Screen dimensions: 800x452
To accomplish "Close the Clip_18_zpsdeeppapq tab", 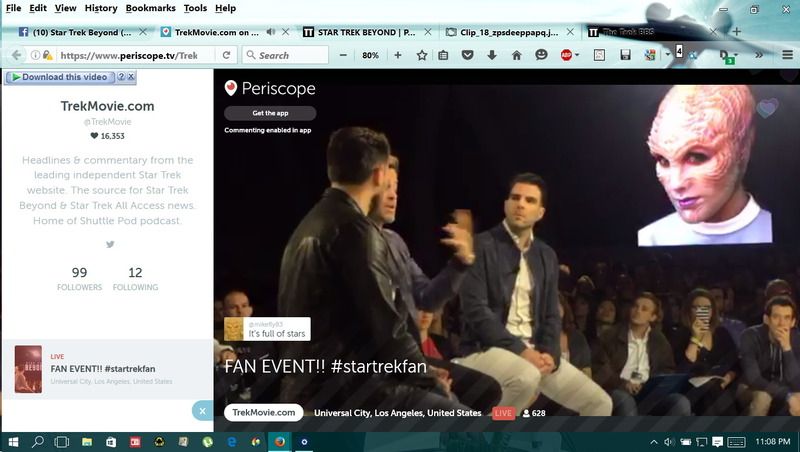I will pos(570,32).
